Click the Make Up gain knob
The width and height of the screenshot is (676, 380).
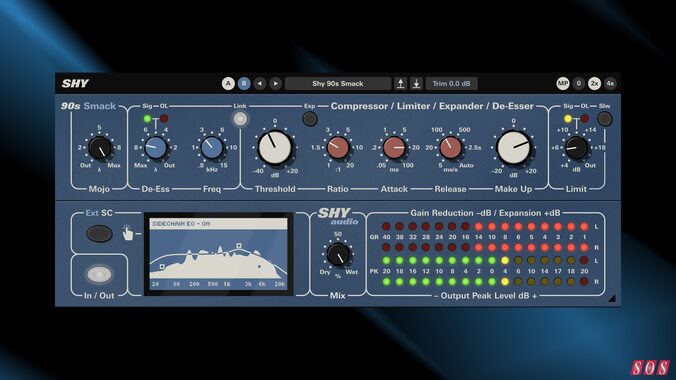tap(513, 148)
